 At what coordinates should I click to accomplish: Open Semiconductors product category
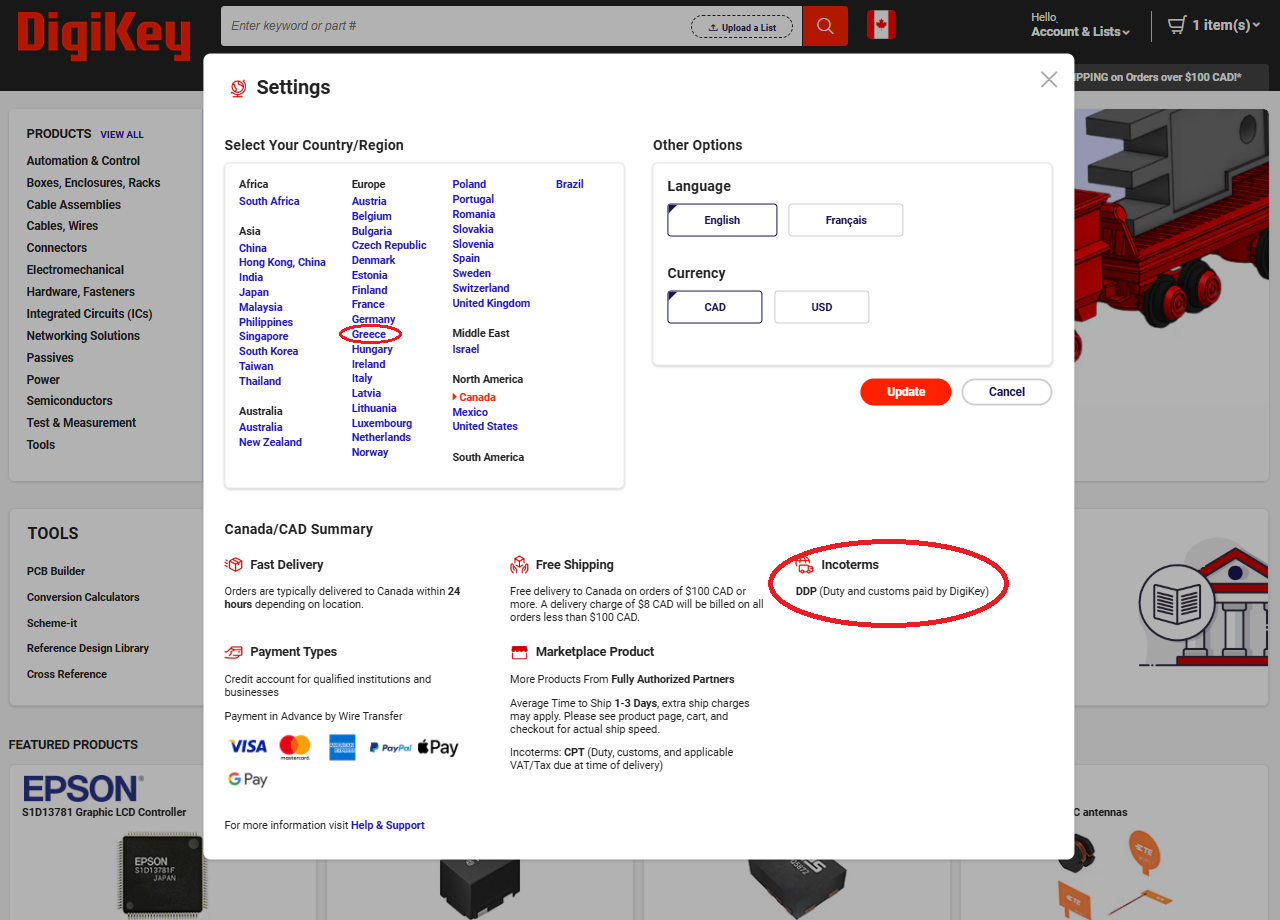point(69,401)
